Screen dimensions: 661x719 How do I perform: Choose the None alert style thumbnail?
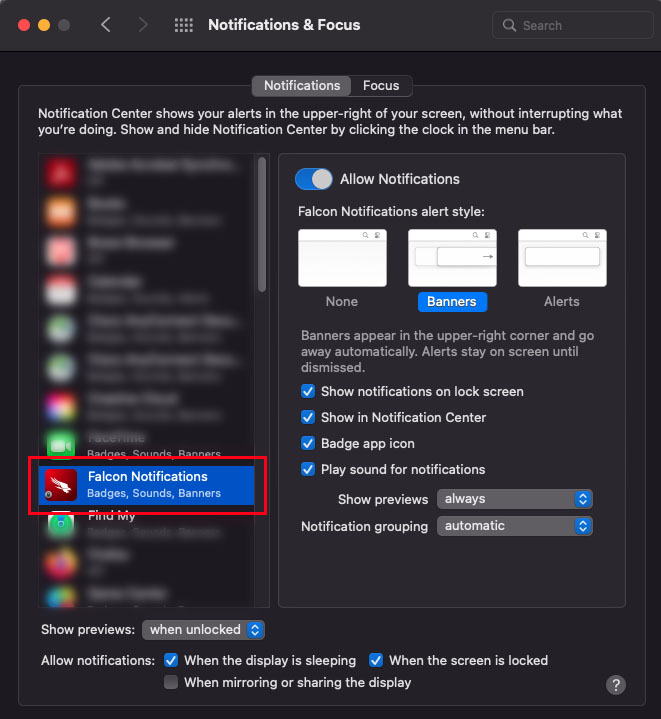342,258
